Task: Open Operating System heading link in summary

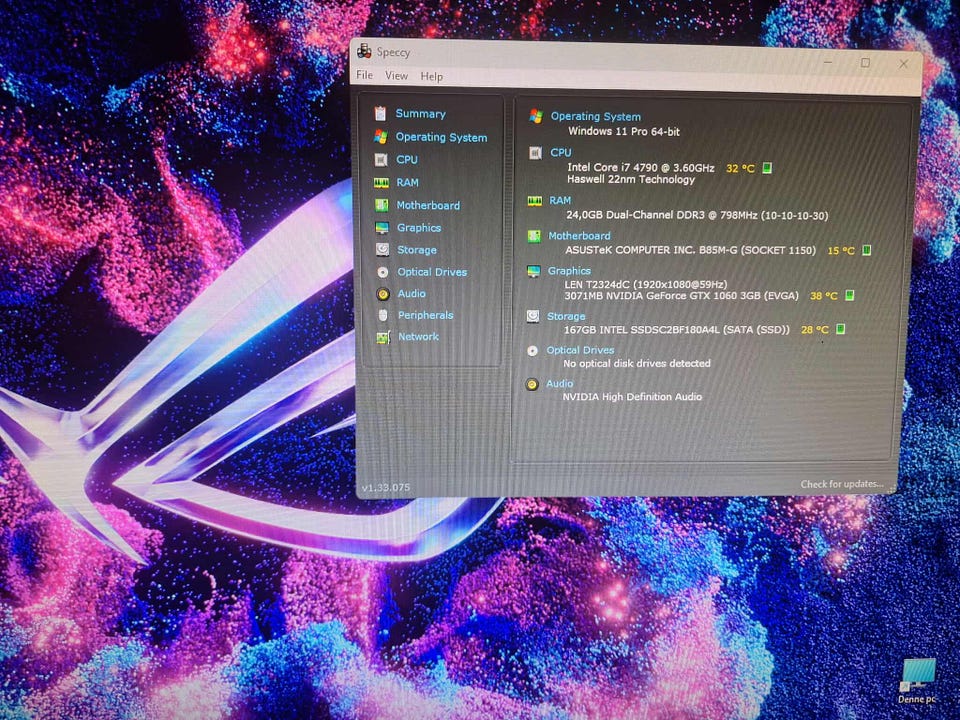Action: coord(596,116)
